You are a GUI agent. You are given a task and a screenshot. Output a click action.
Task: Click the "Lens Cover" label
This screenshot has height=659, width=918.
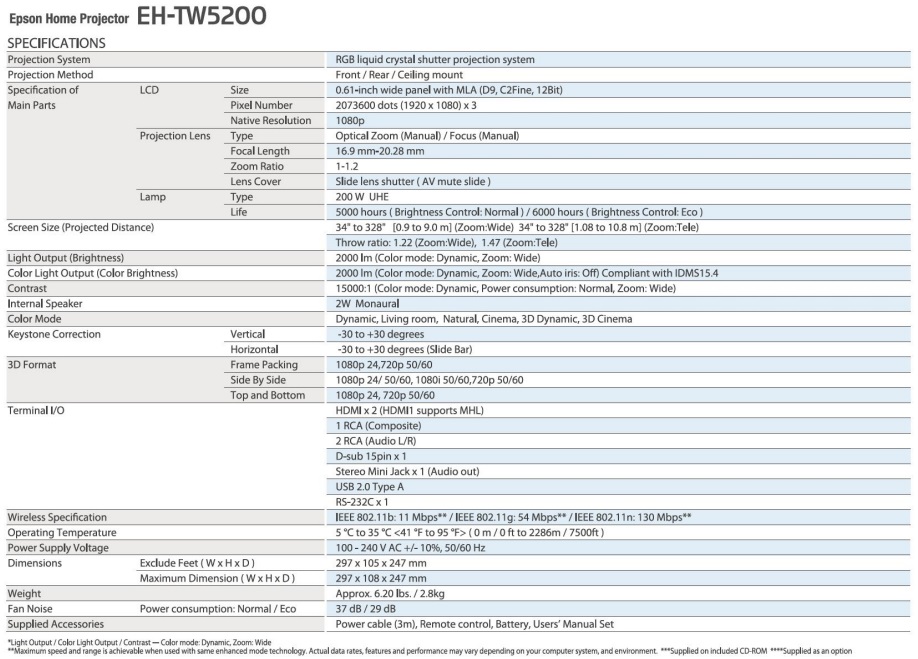[255, 181]
